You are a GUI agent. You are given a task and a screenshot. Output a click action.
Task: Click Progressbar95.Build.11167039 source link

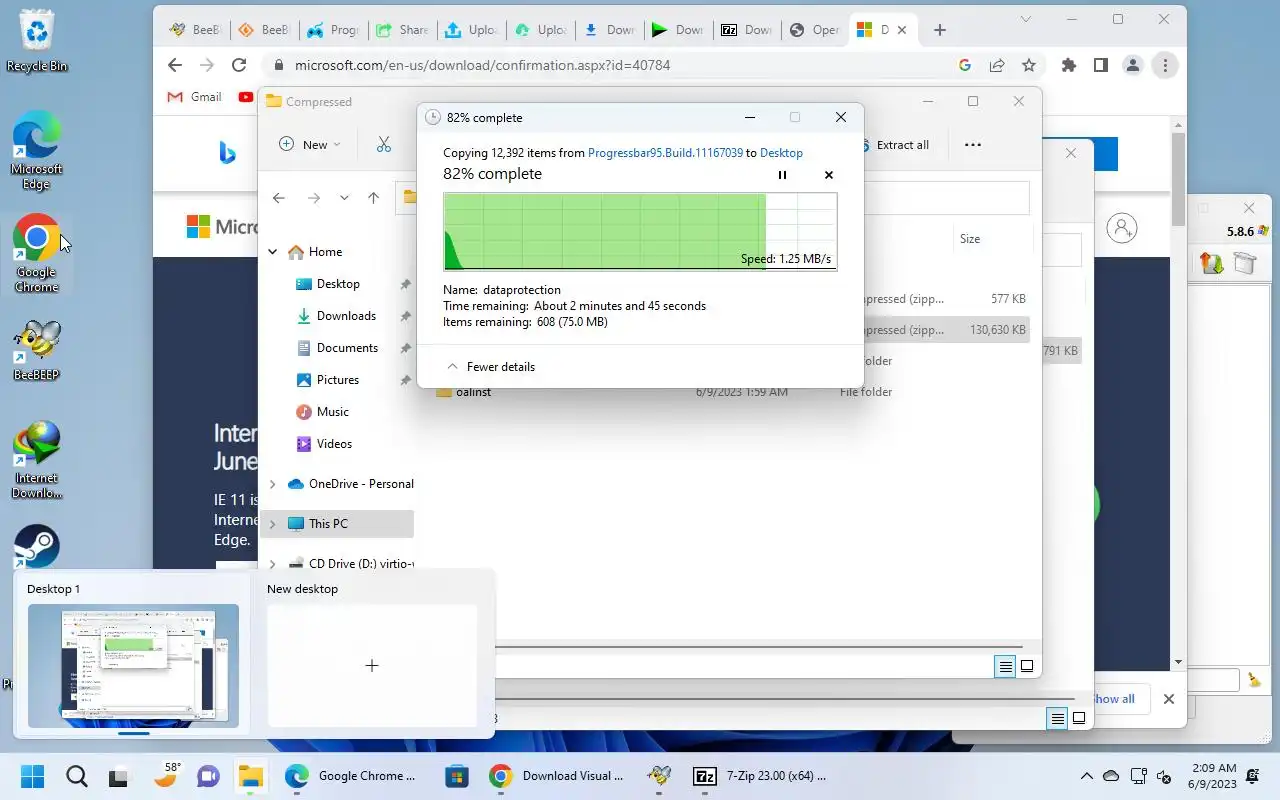point(665,153)
